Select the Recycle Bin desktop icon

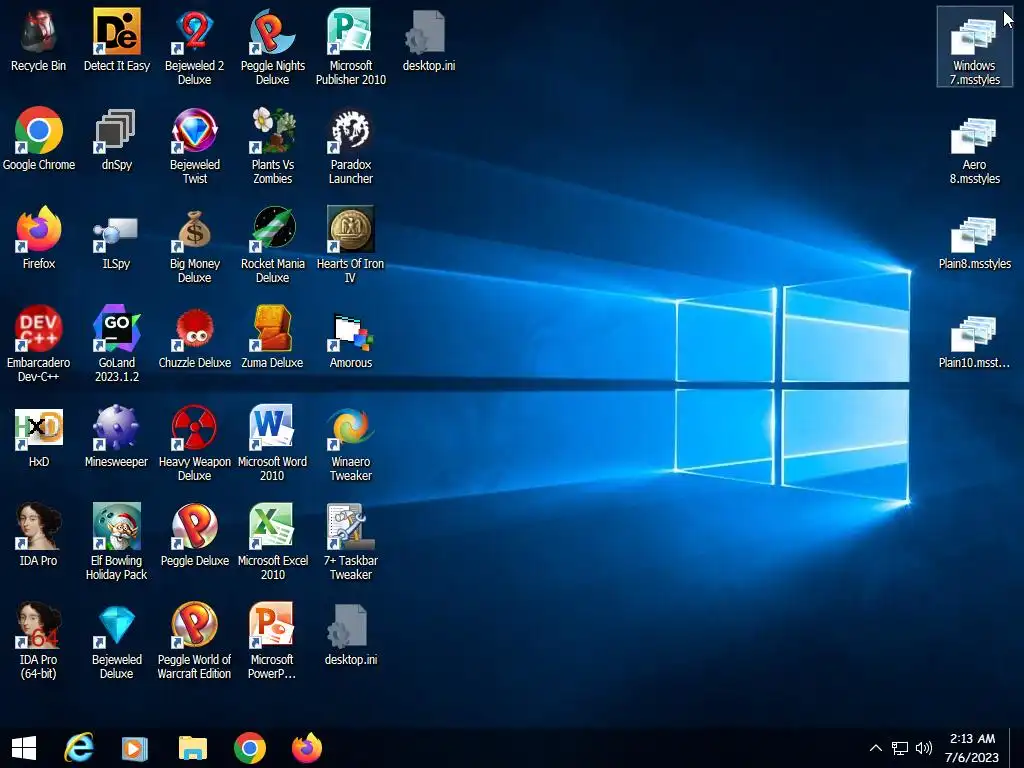pyautogui.click(x=39, y=40)
